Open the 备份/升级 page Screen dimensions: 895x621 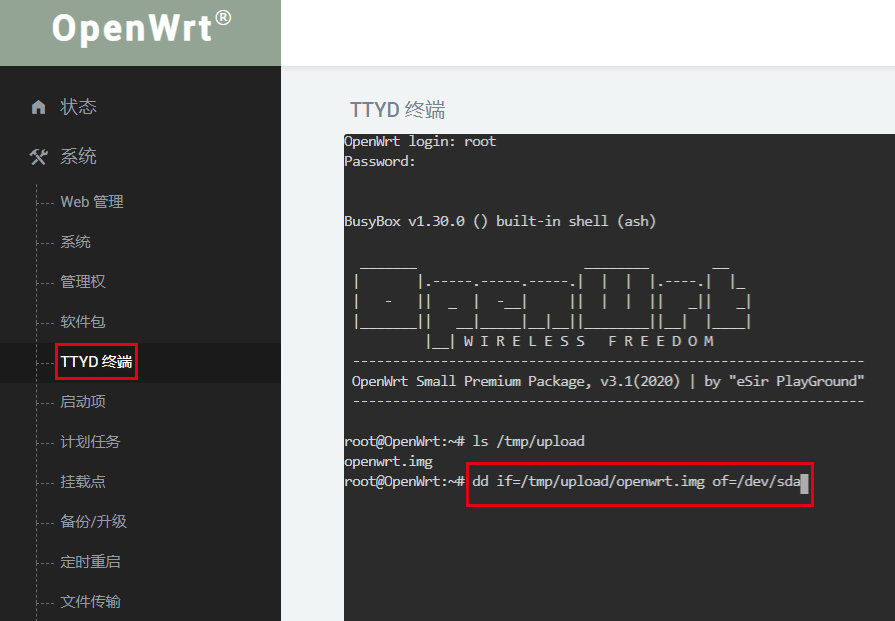[x=94, y=522]
